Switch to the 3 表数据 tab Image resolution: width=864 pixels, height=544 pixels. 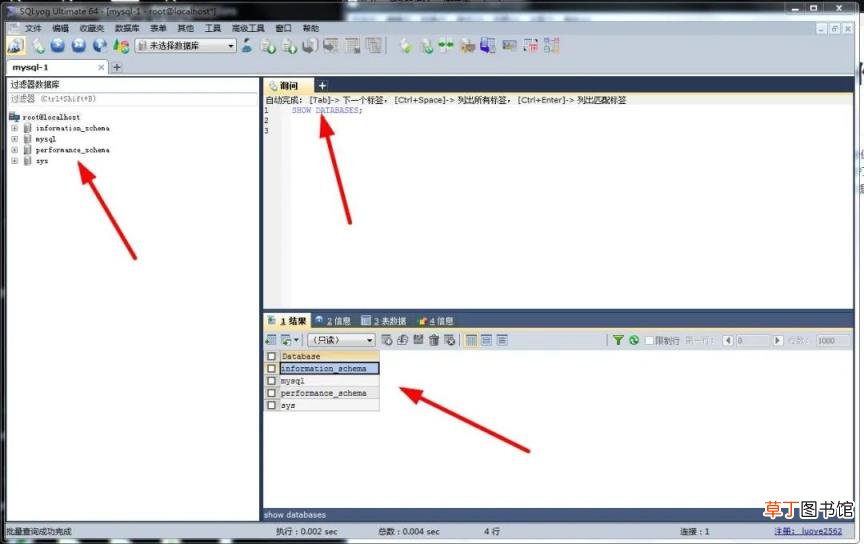(x=384, y=321)
